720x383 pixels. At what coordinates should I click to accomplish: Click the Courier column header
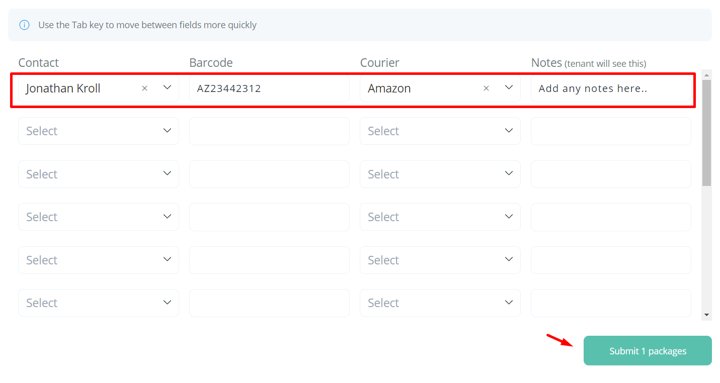click(x=380, y=62)
